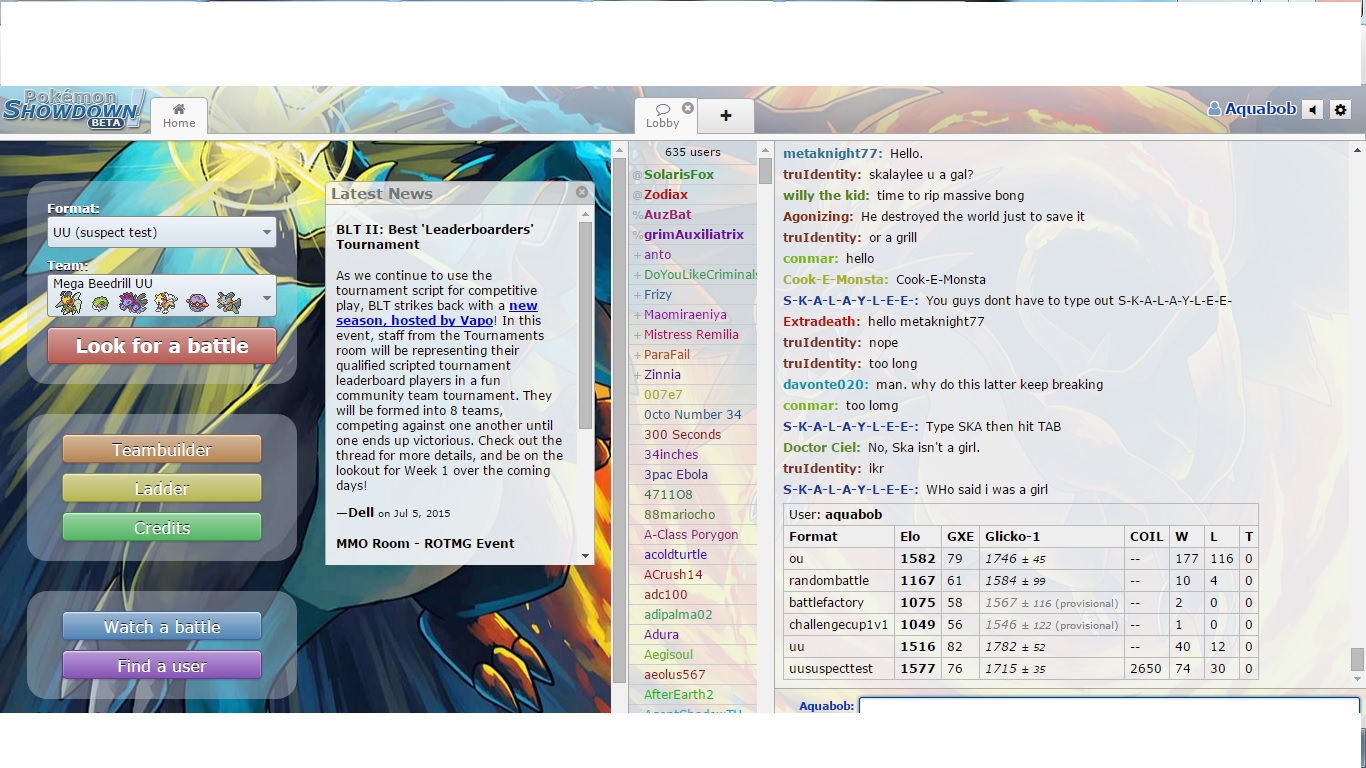Select user Zinnia in the user list
The width and height of the screenshot is (1366, 768).
(662, 375)
